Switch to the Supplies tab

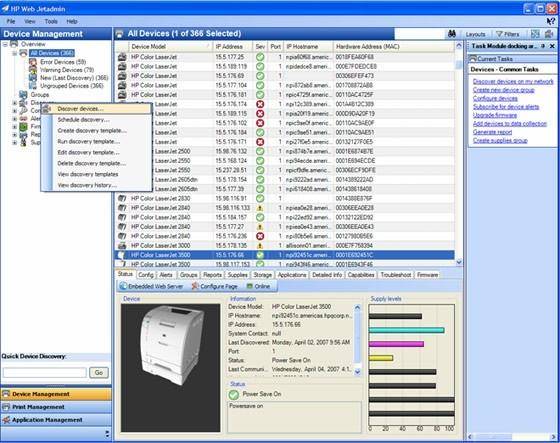coord(238,275)
